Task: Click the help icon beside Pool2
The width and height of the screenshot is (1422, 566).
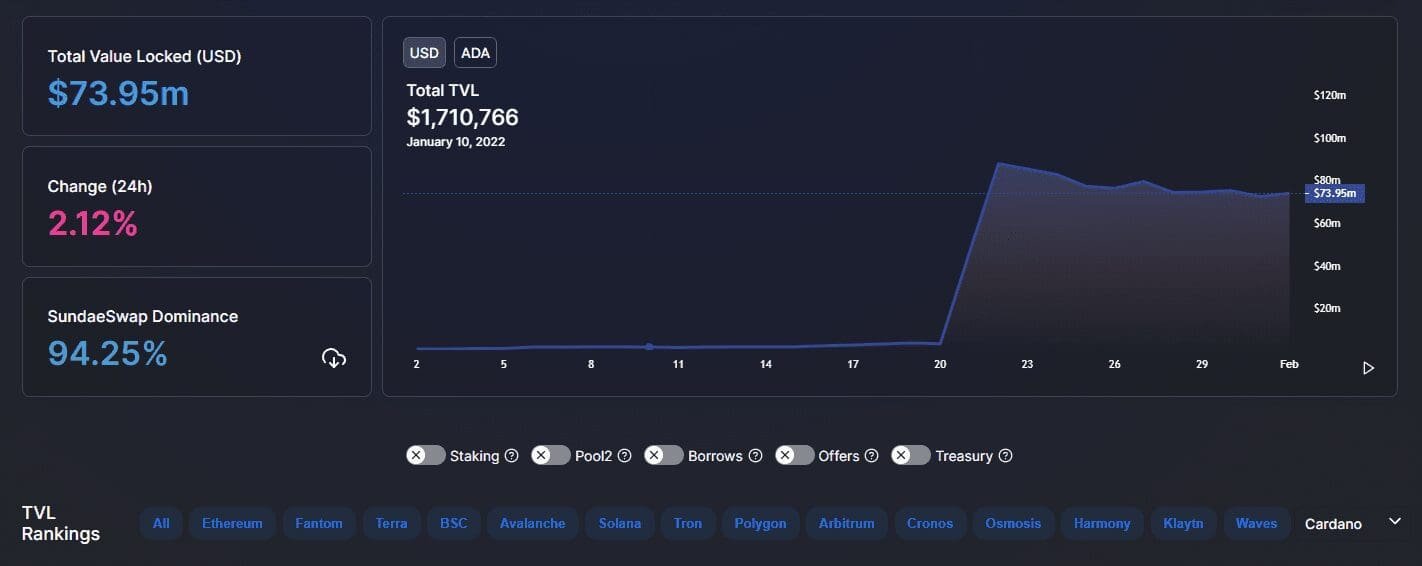Action: (x=624, y=456)
